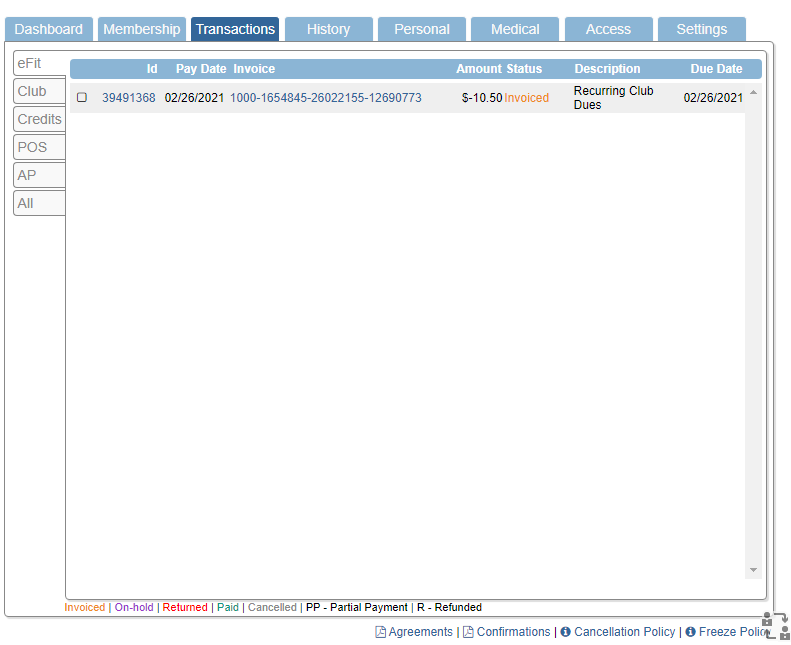The width and height of the screenshot is (791, 645).
Task: Open the Settings tab
Action: (x=702, y=29)
